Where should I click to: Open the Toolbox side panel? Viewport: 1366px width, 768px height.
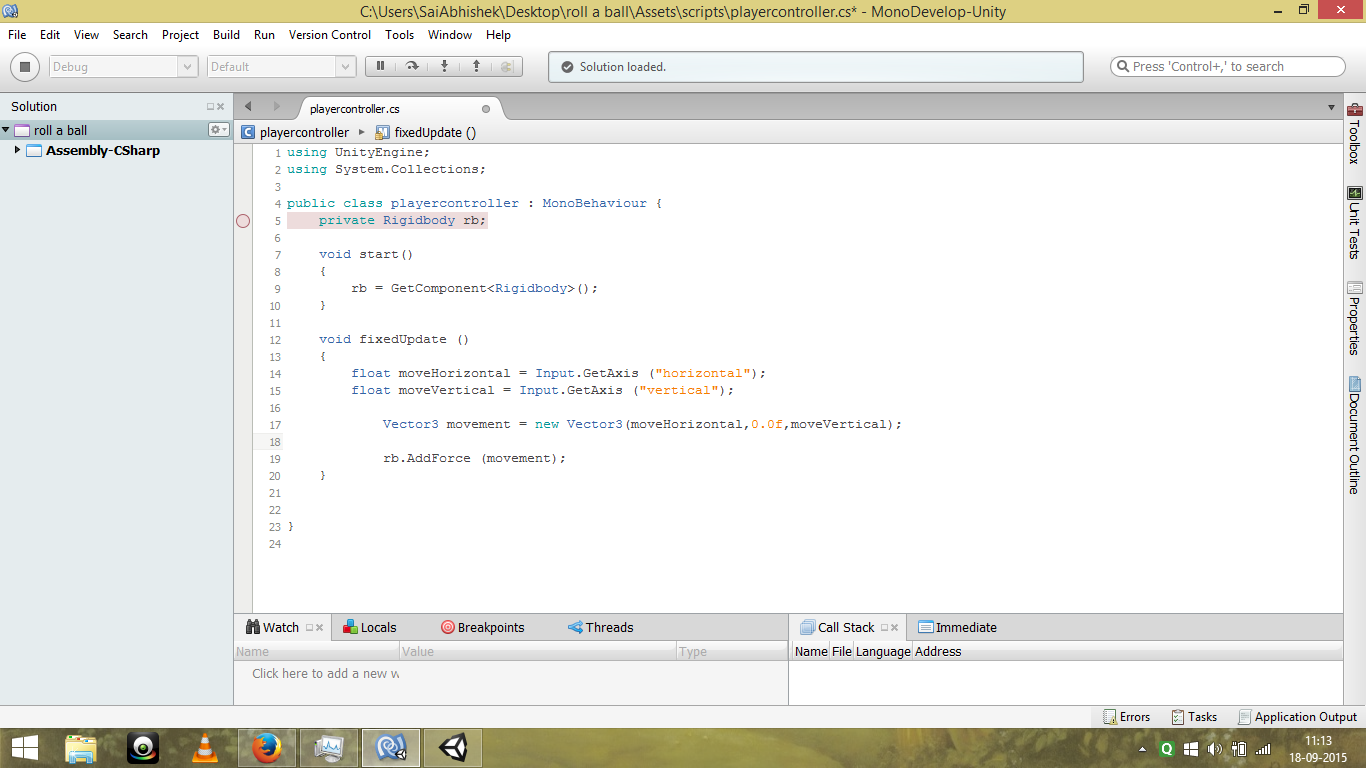(x=1354, y=133)
